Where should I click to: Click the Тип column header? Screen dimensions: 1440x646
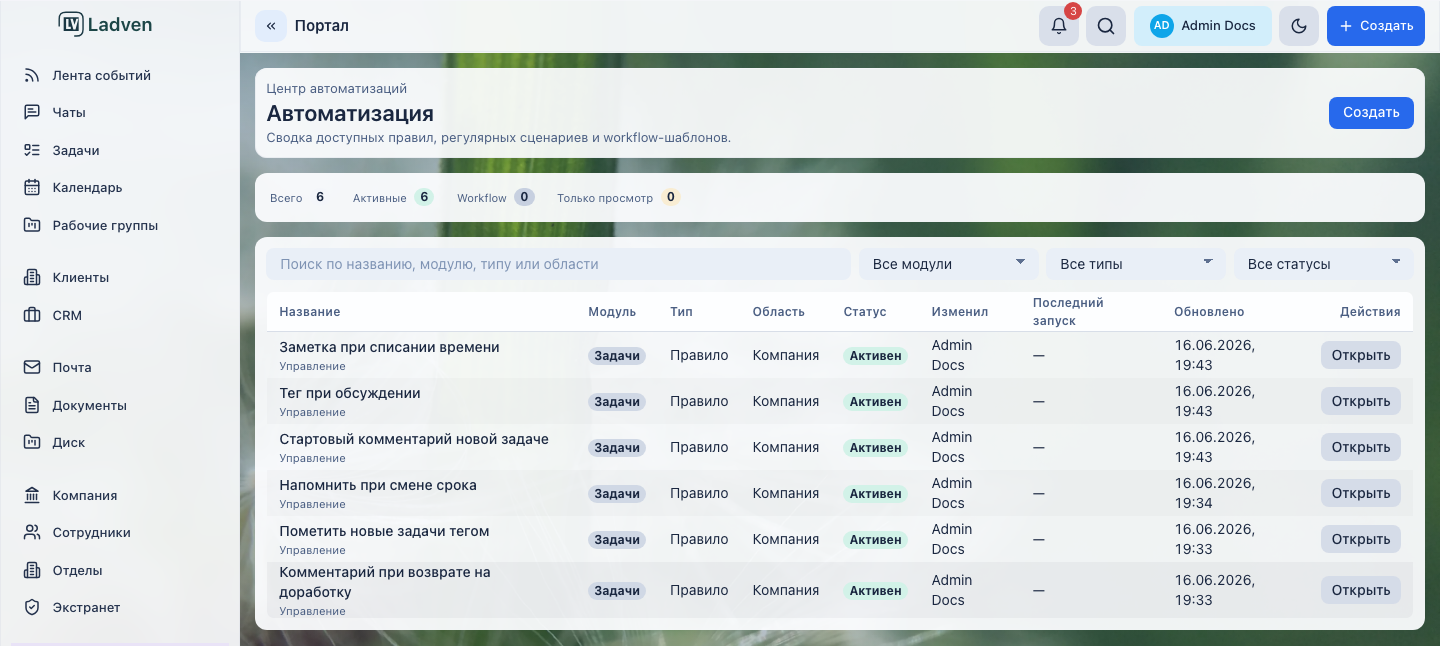click(681, 312)
